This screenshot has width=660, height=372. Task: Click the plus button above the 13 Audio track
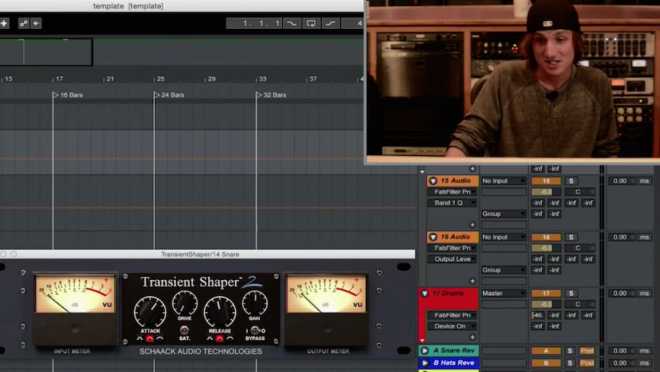point(472,169)
